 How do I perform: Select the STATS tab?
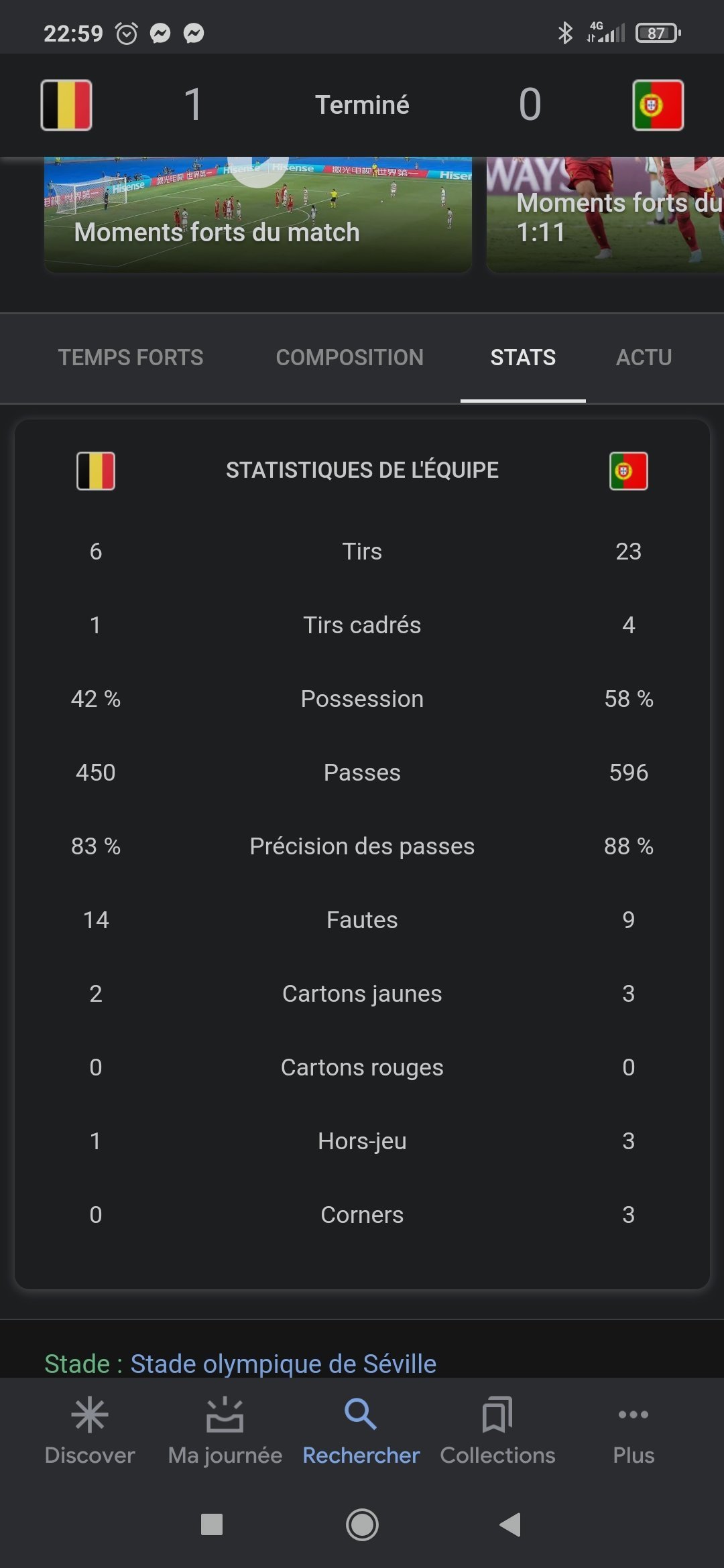point(523,358)
